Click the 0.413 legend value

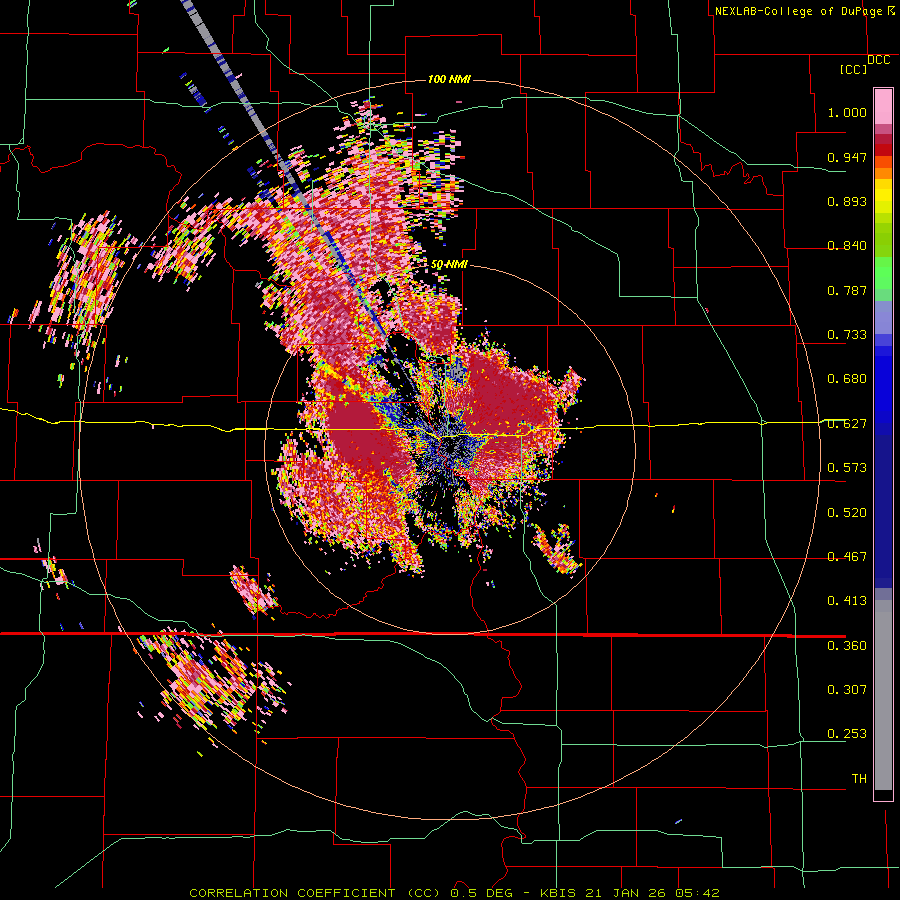coord(847,601)
